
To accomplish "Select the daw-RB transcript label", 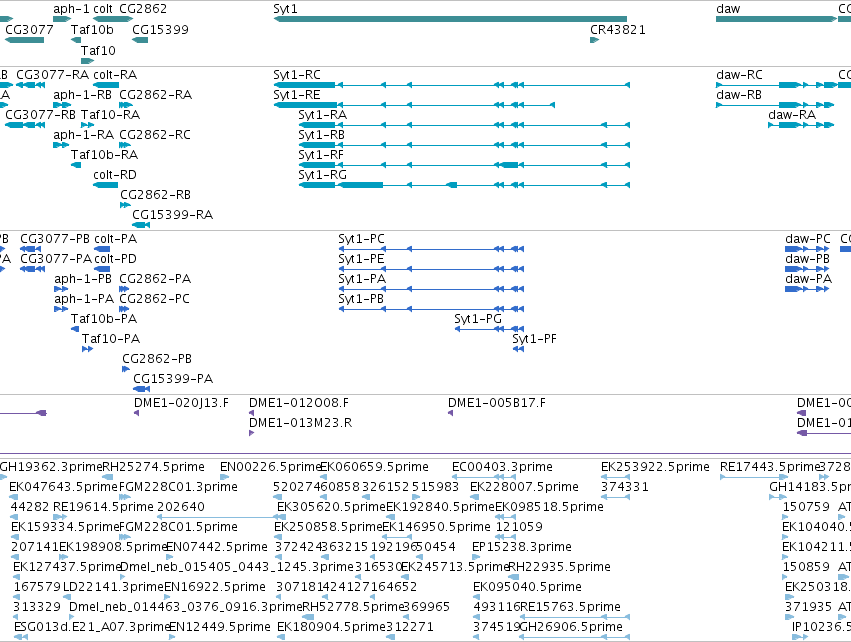I will click(x=739, y=95).
